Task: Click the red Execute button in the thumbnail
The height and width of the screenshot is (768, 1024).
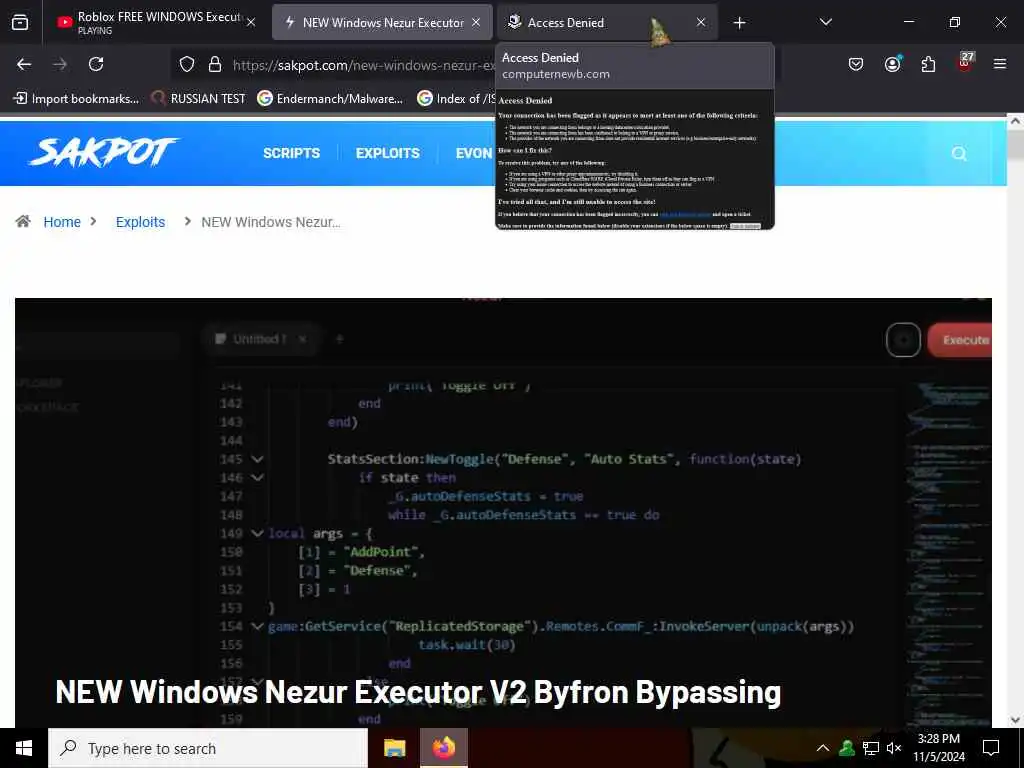Action: [961, 340]
